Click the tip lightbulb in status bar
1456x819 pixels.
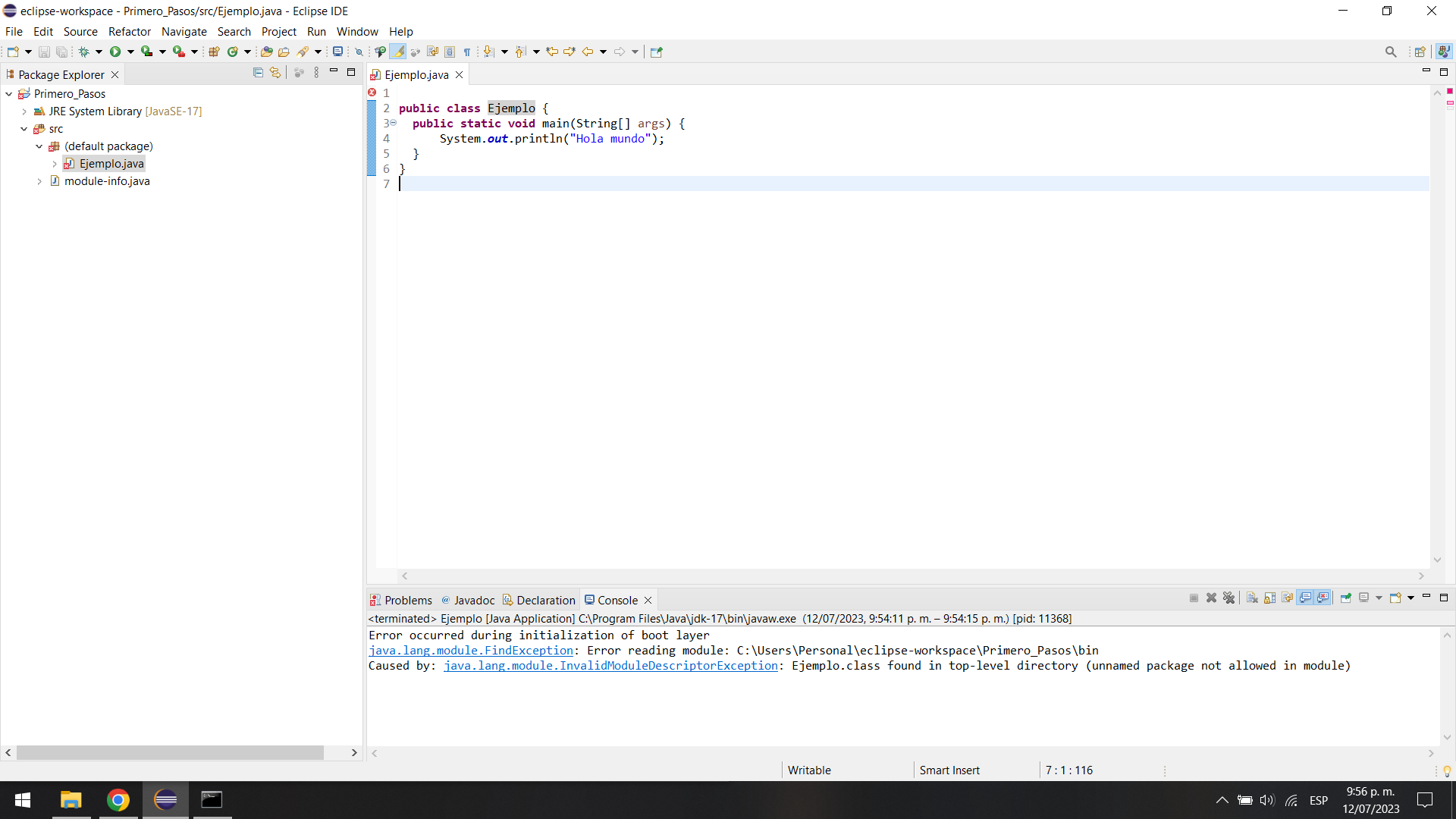1447,771
